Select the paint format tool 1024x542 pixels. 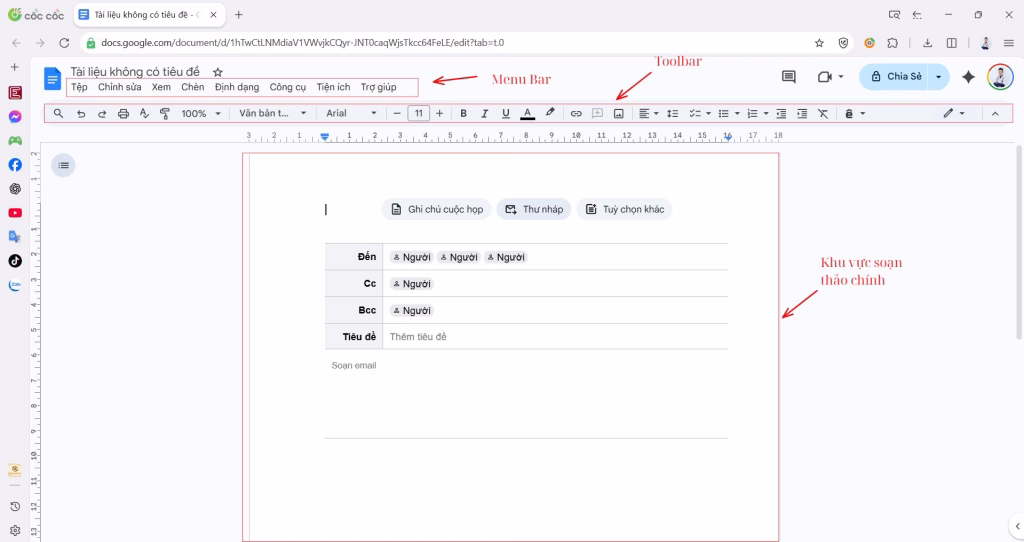pyautogui.click(x=165, y=114)
